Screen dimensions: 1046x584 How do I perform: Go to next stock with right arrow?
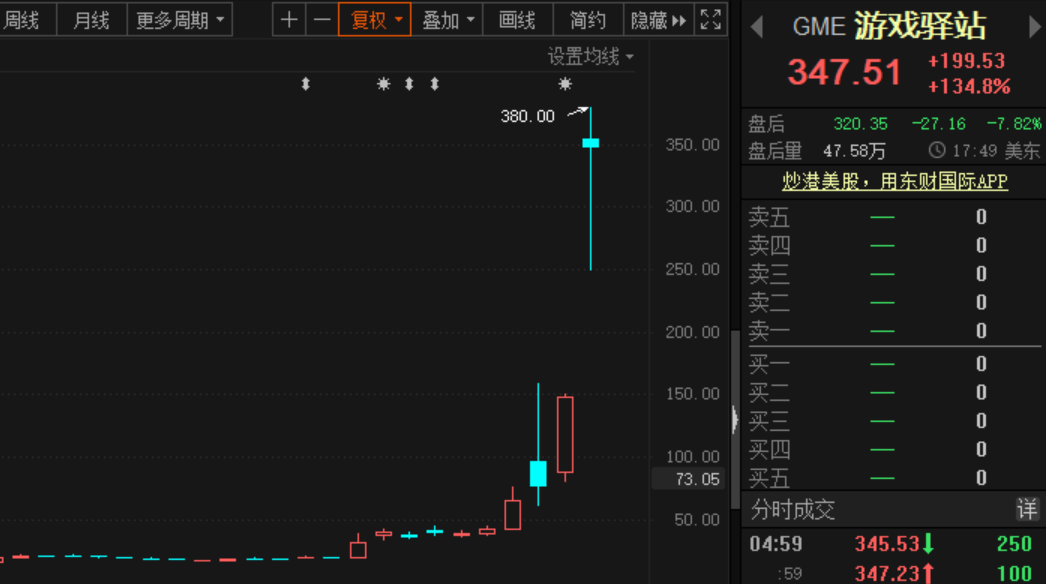(x=1035, y=27)
